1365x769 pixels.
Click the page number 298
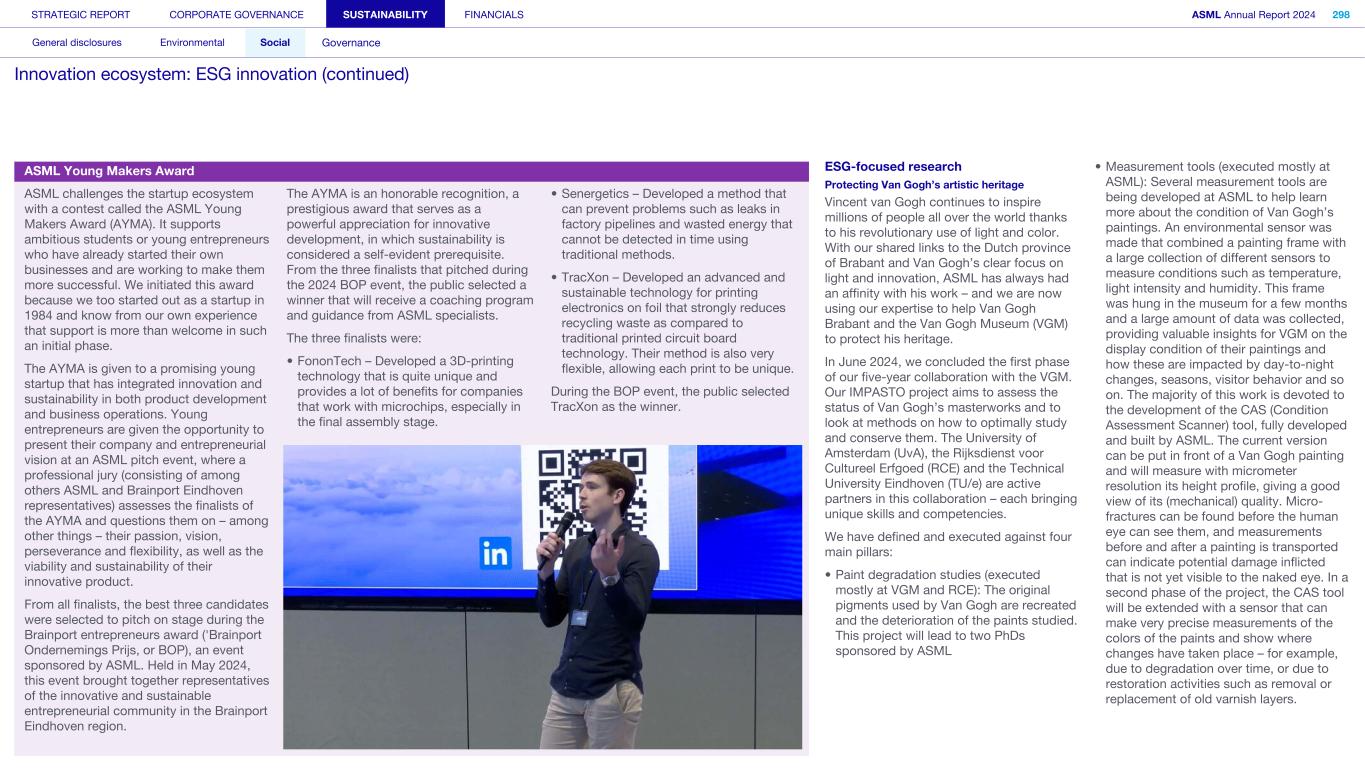pyautogui.click(x=1340, y=14)
